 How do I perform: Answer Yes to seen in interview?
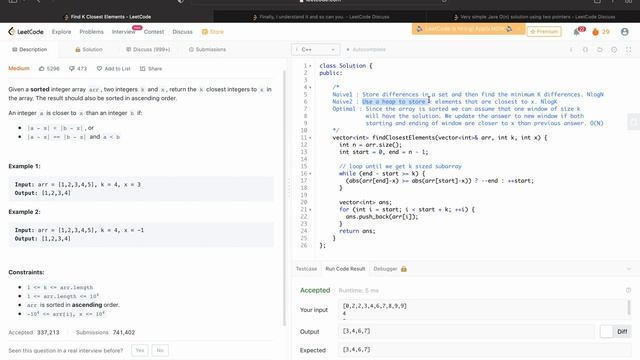[x=140, y=350]
